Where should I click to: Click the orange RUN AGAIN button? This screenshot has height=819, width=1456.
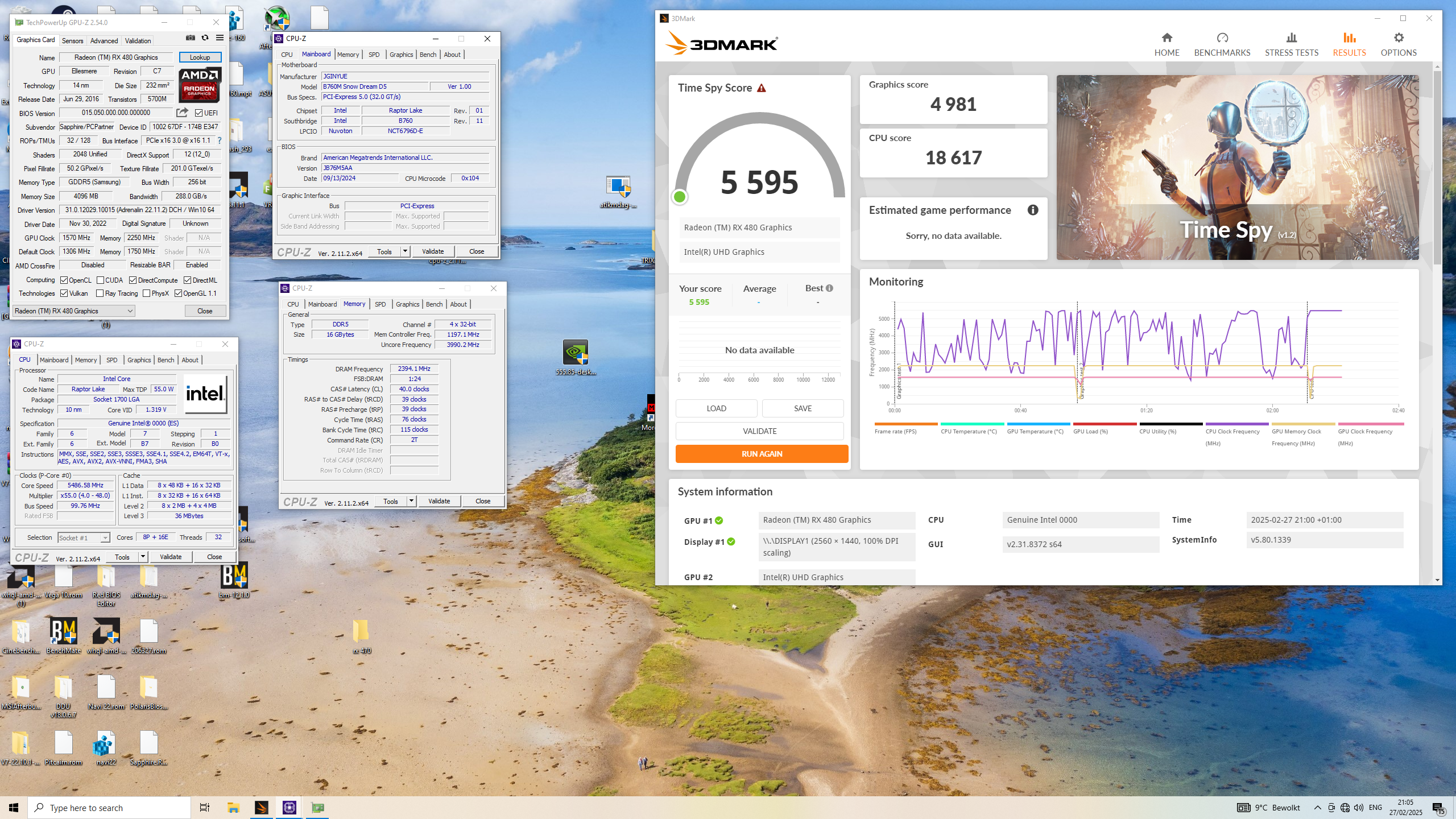click(x=762, y=453)
